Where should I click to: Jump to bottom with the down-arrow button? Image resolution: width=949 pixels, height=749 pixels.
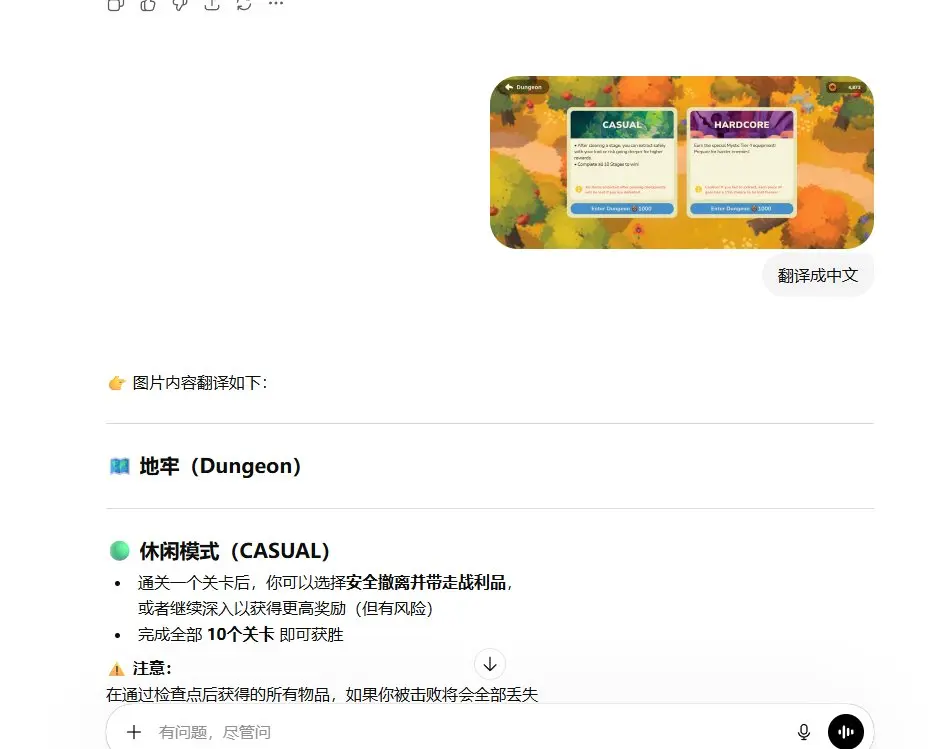490,664
